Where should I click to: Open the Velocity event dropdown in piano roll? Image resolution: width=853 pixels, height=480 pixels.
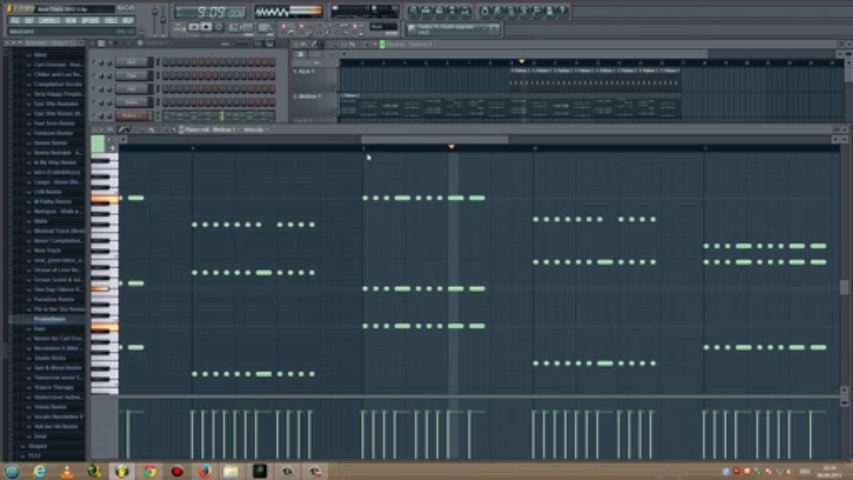(254, 130)
